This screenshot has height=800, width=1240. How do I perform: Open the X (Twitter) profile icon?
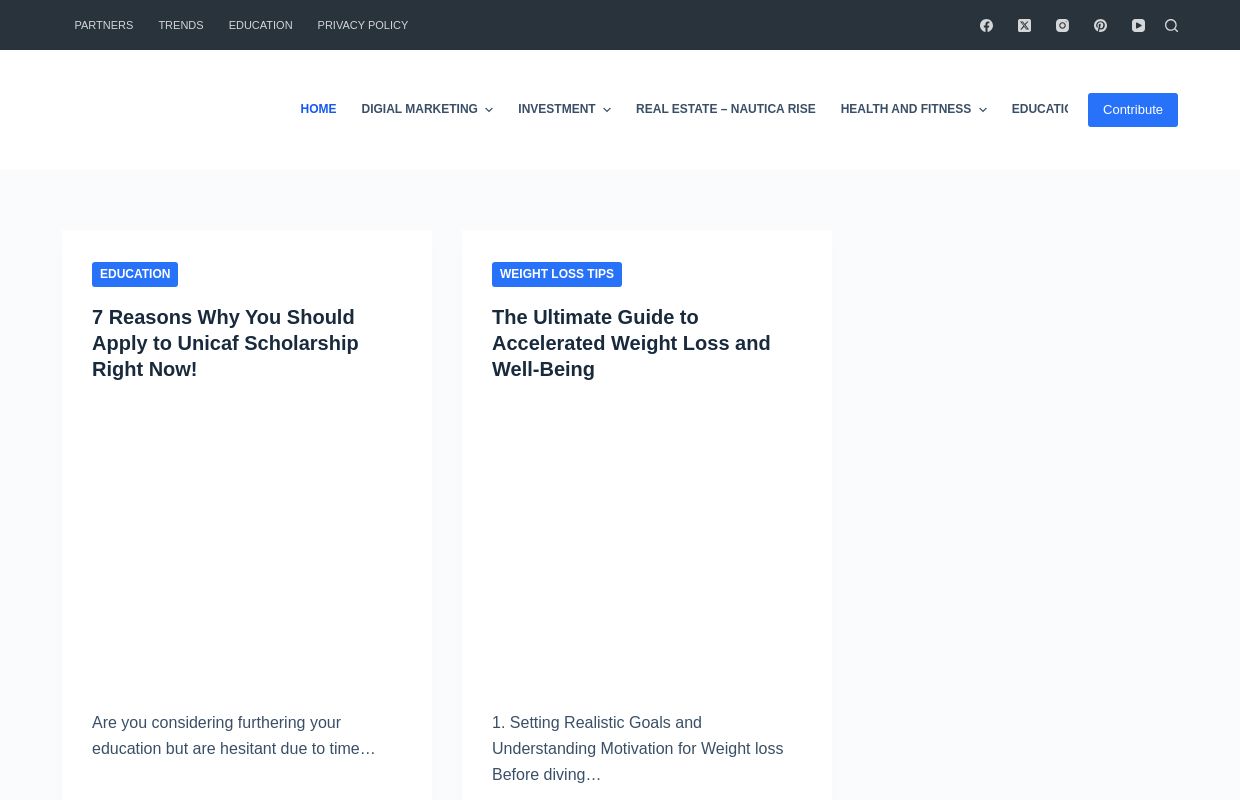[1024, 25]
